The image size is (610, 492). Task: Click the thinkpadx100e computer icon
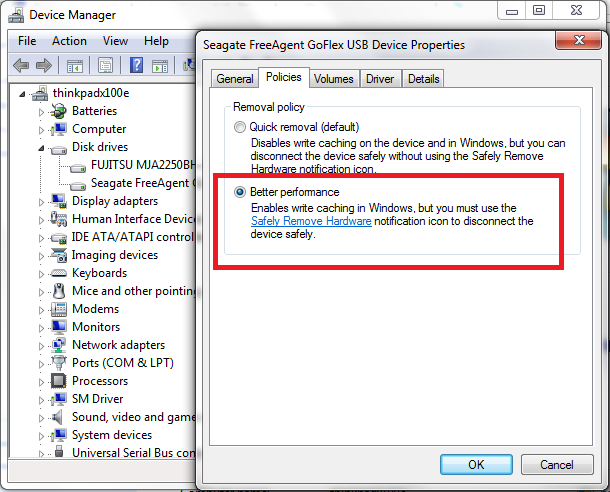point(40,93)
